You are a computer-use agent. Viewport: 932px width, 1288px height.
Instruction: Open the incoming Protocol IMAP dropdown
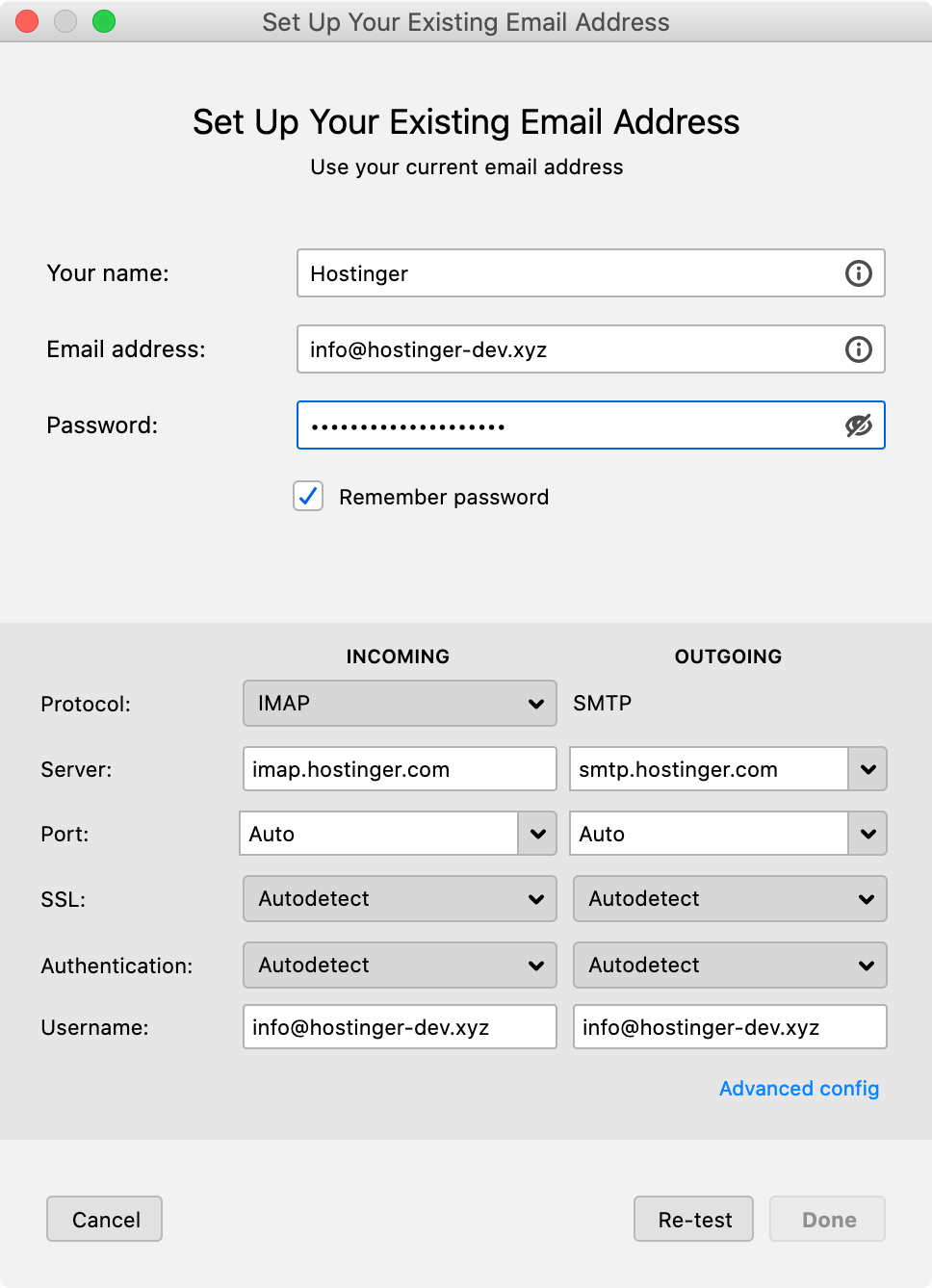coord(400,704)
